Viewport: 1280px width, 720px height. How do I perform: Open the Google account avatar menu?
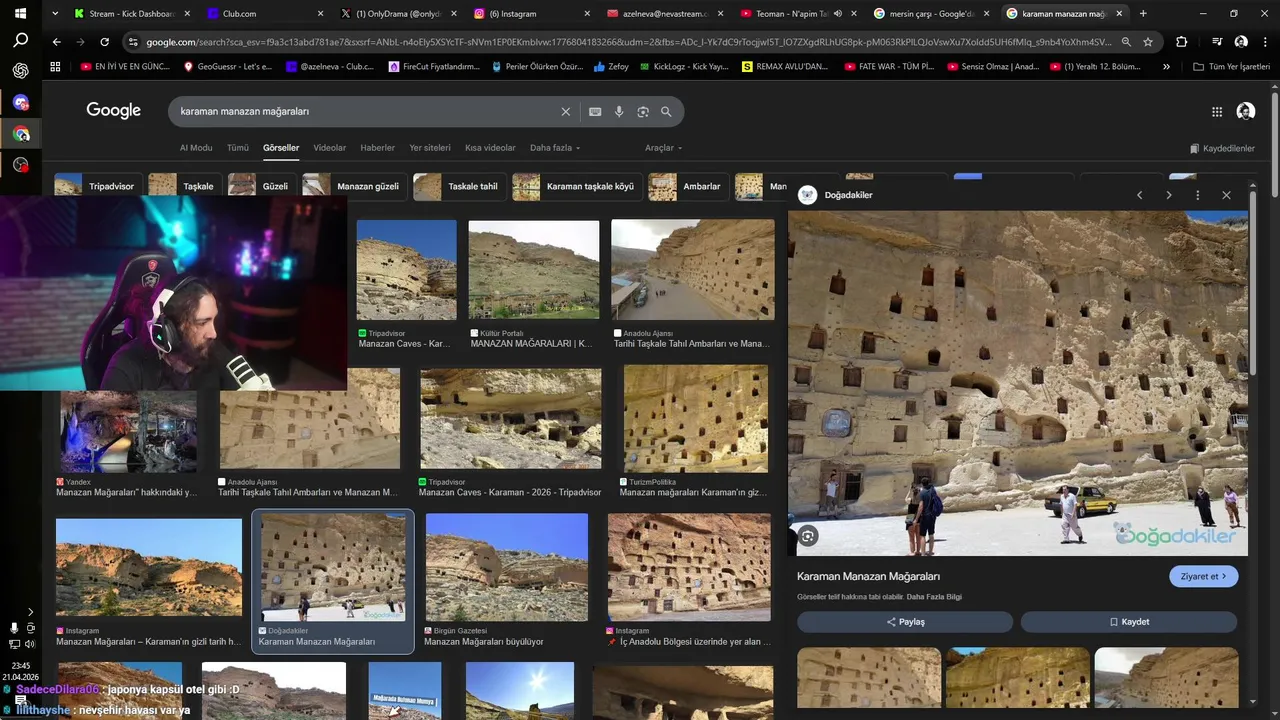[x=1245, y=112]
